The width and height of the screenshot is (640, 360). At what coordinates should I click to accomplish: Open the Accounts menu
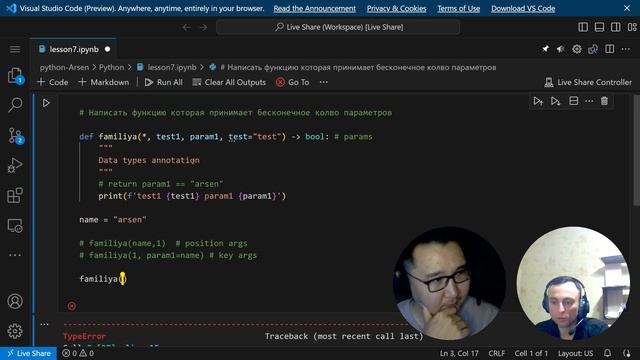(15, 301)
